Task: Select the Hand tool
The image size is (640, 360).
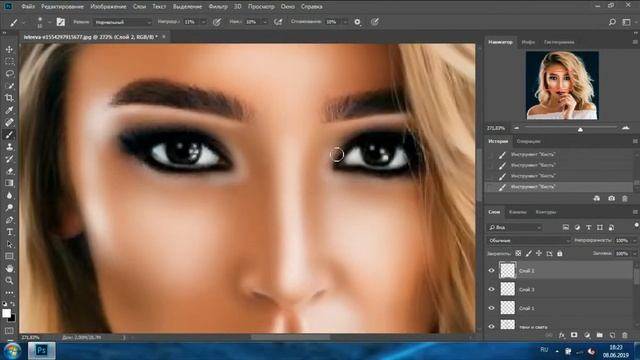Action: [9, 269]
